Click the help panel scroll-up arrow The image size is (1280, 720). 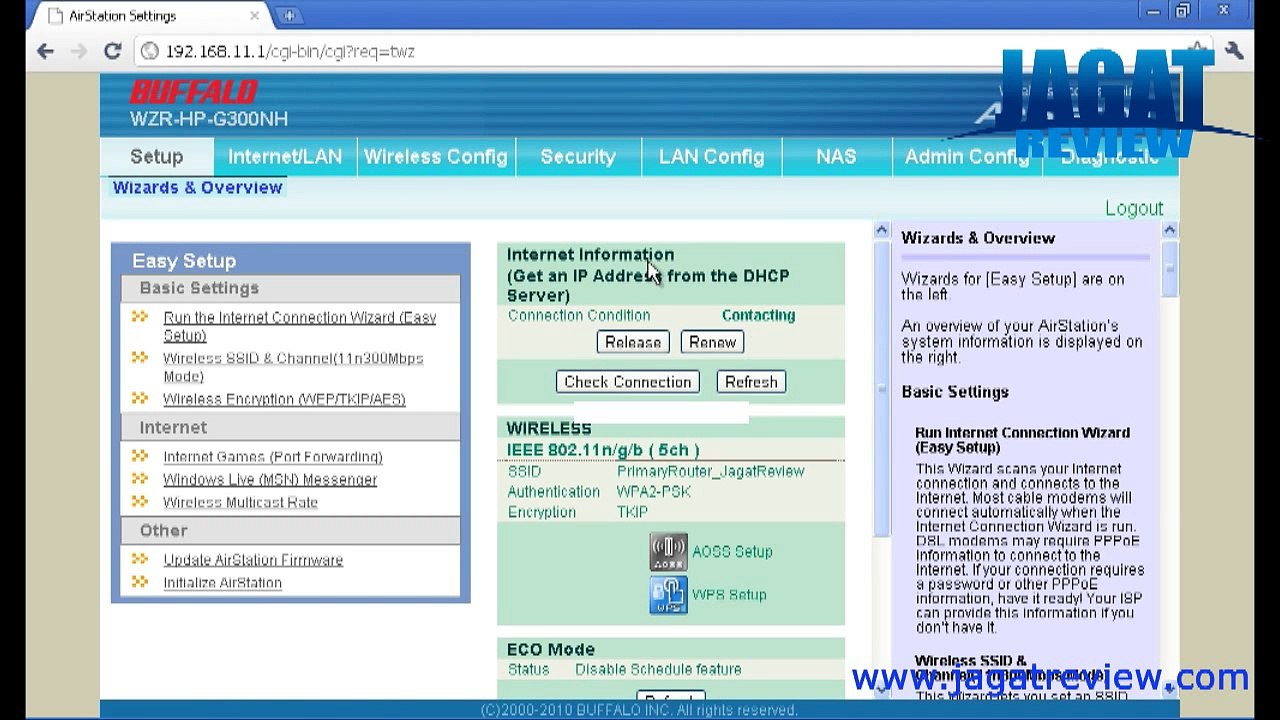(x=1170, y=231)
